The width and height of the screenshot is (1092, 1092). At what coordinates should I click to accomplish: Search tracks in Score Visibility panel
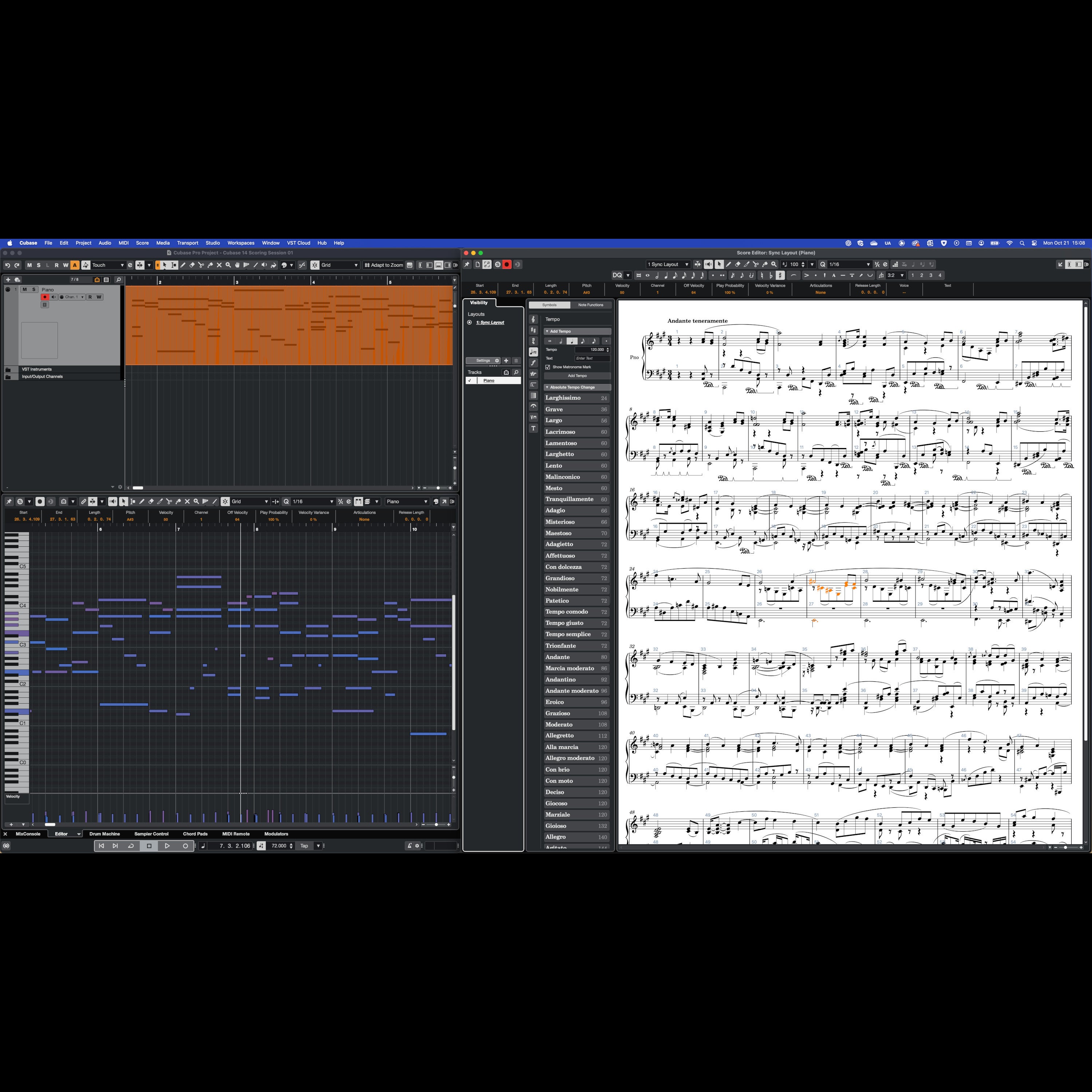(x=515, y=372)
